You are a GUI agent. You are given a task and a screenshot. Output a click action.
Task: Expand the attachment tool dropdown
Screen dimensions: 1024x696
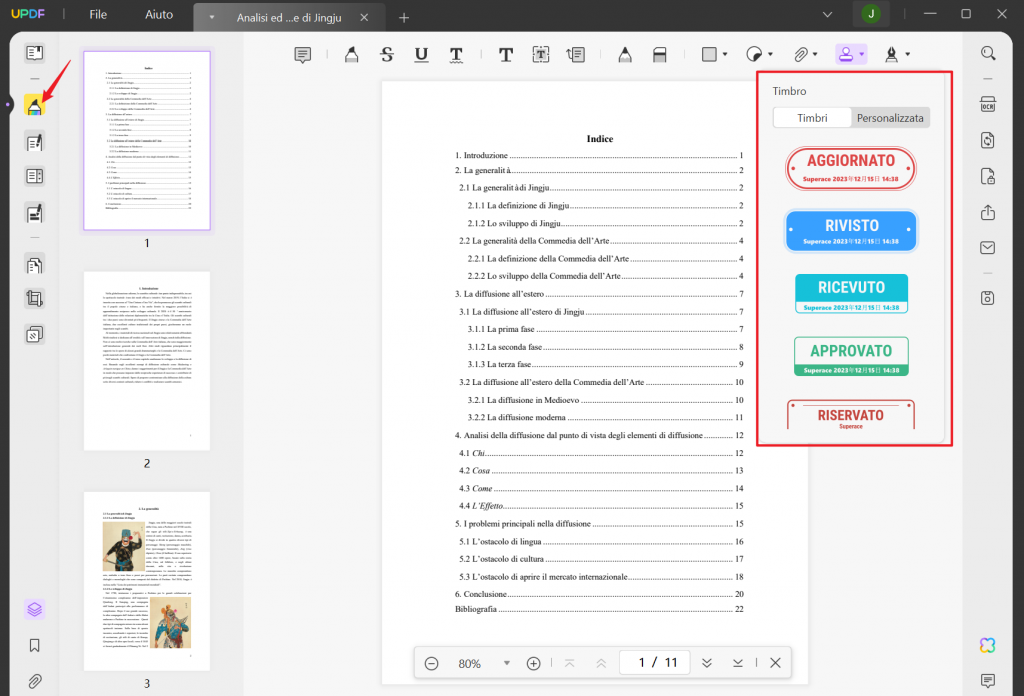[x=817, y=54]
